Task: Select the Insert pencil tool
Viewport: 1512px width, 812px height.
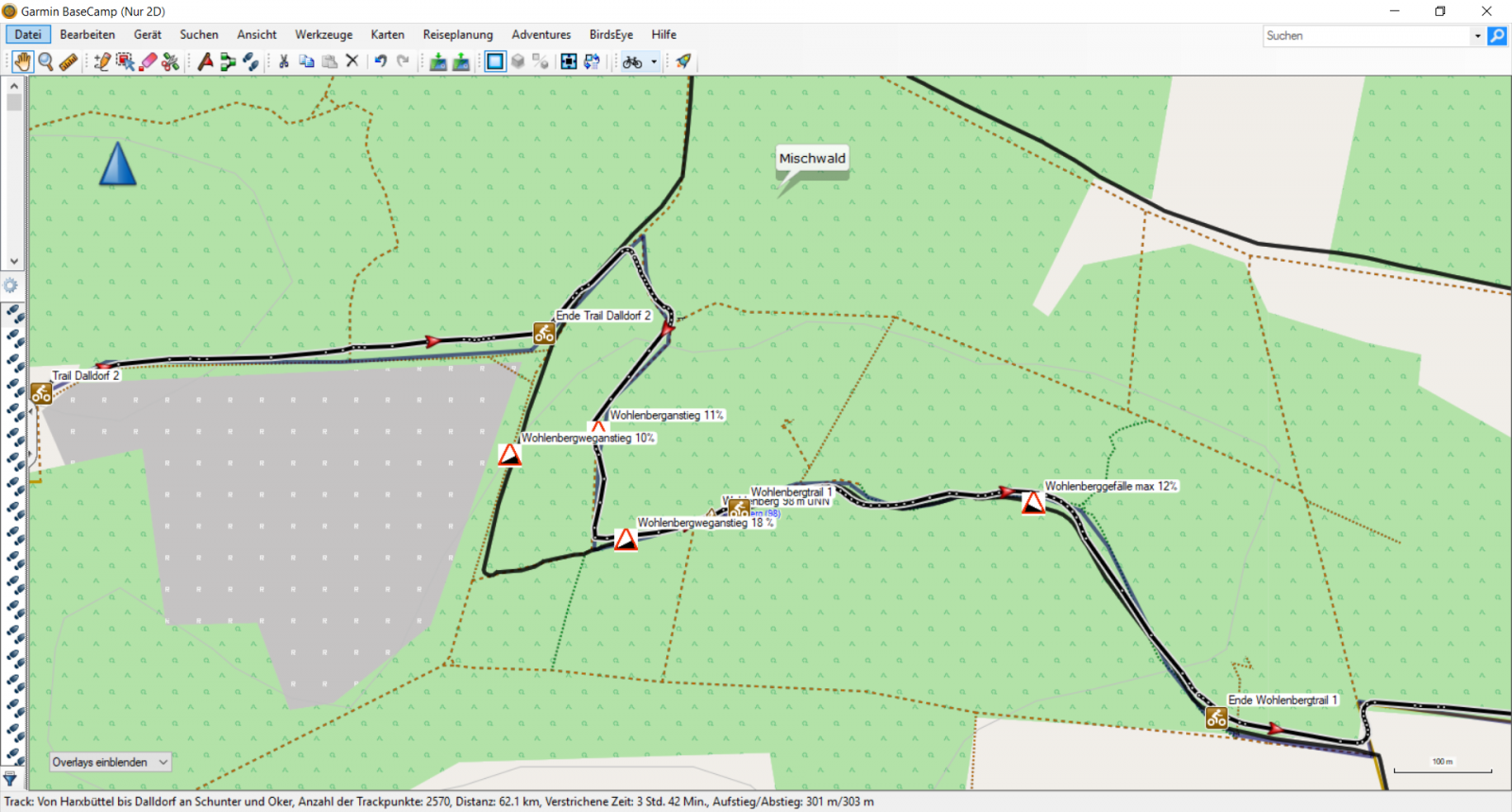Action: 102,61
